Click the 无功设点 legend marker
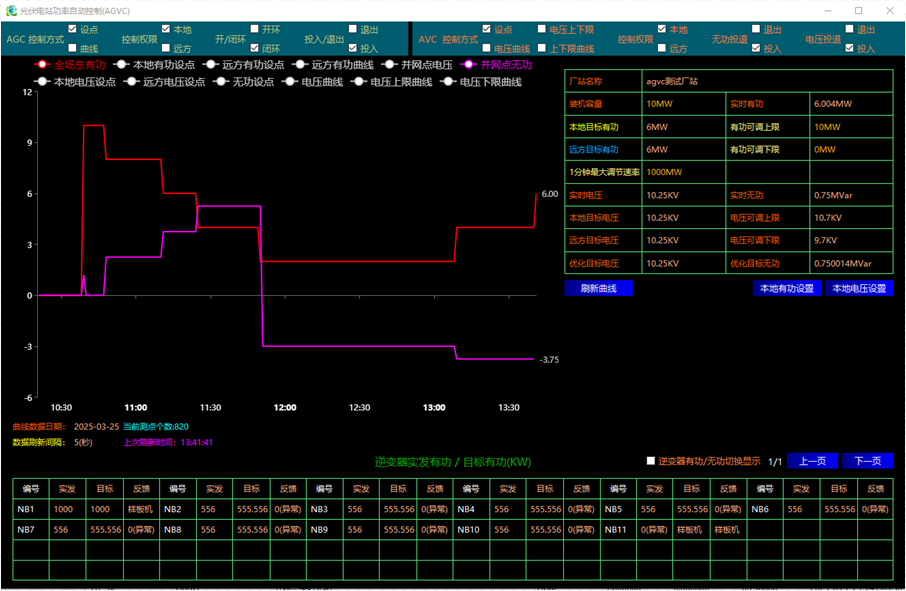906x591 pixels. pyautogui.click(x=219, y=82)
